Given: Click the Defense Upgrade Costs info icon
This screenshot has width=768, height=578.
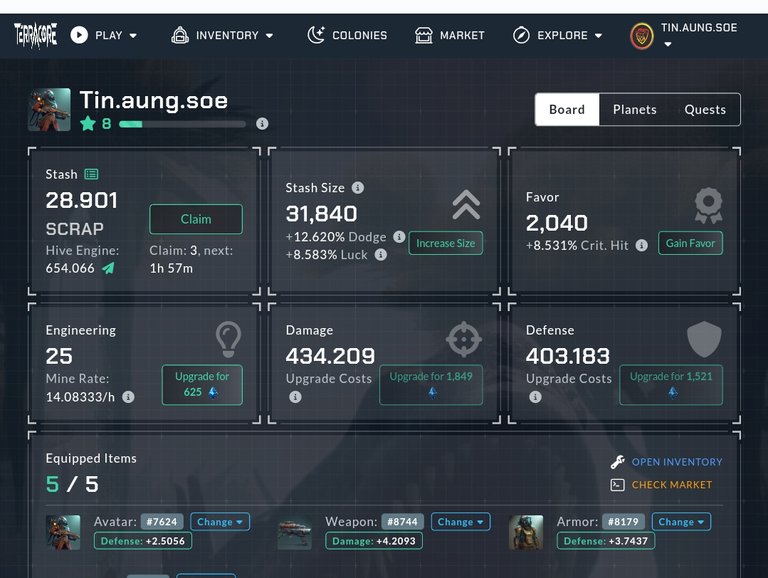Looking at the screenshot, I should [x=535, y=397].
